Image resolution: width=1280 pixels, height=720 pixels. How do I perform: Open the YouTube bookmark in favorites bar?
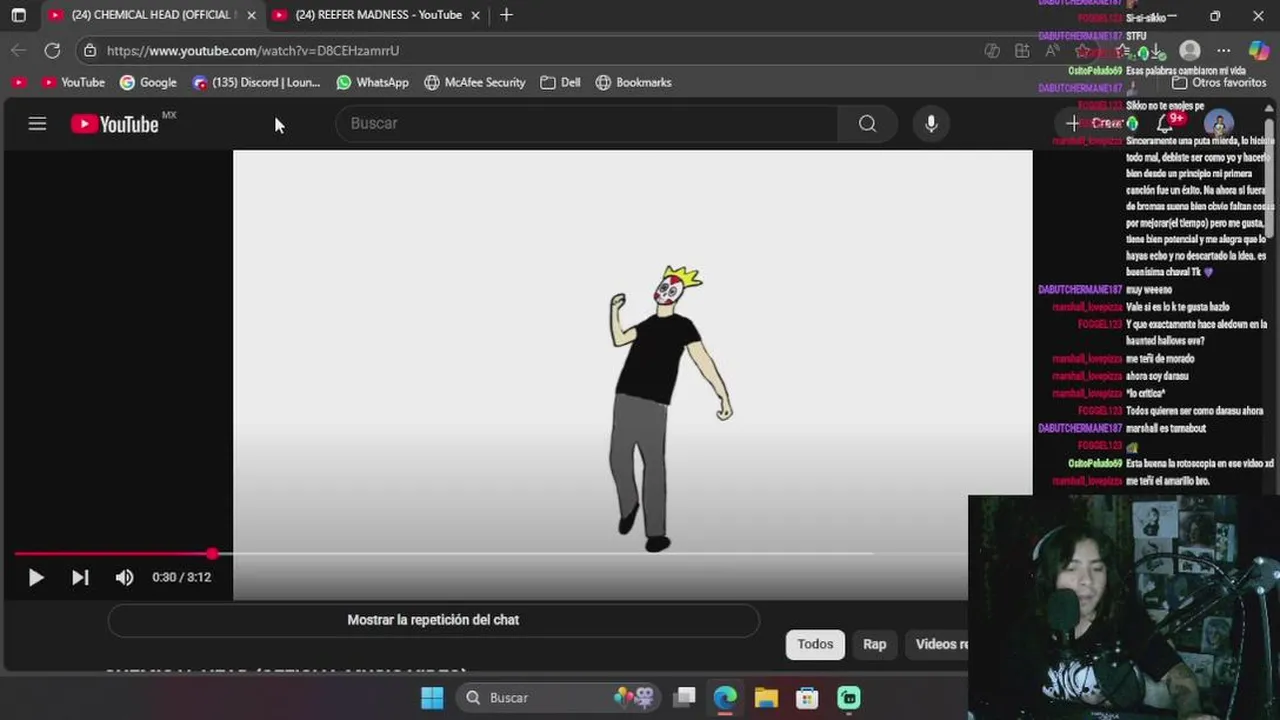(x=73, y=83)
